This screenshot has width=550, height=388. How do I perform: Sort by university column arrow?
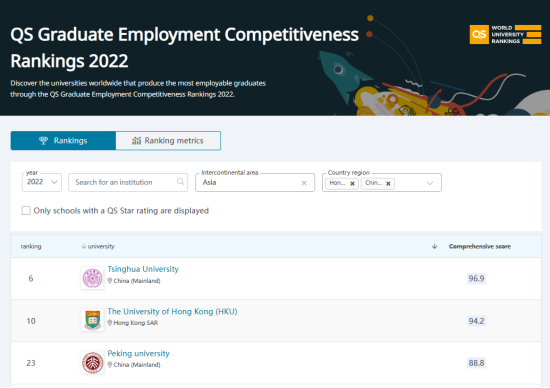[83, 246]
